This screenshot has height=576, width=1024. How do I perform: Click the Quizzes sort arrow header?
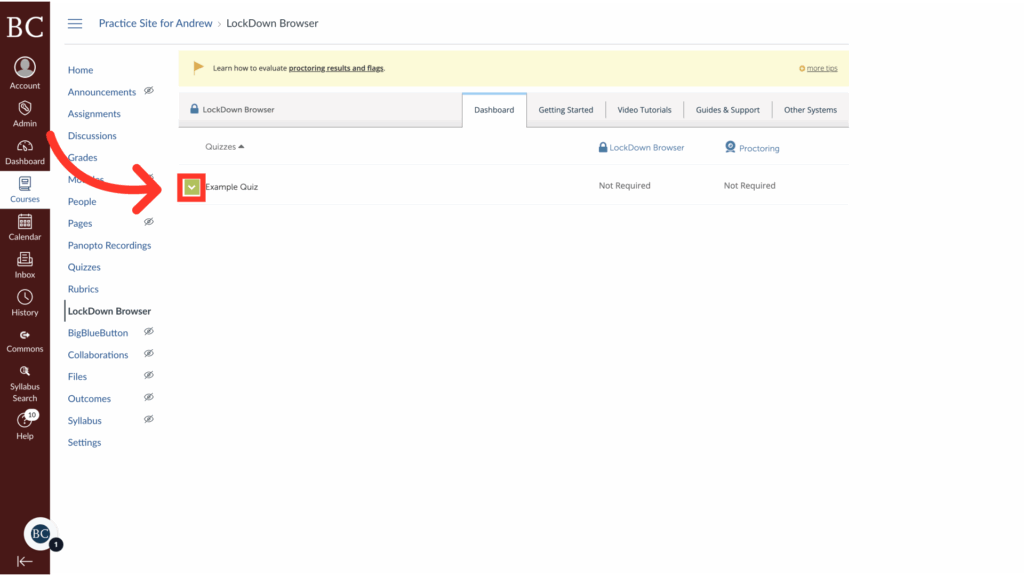click(x=225, y=146)
